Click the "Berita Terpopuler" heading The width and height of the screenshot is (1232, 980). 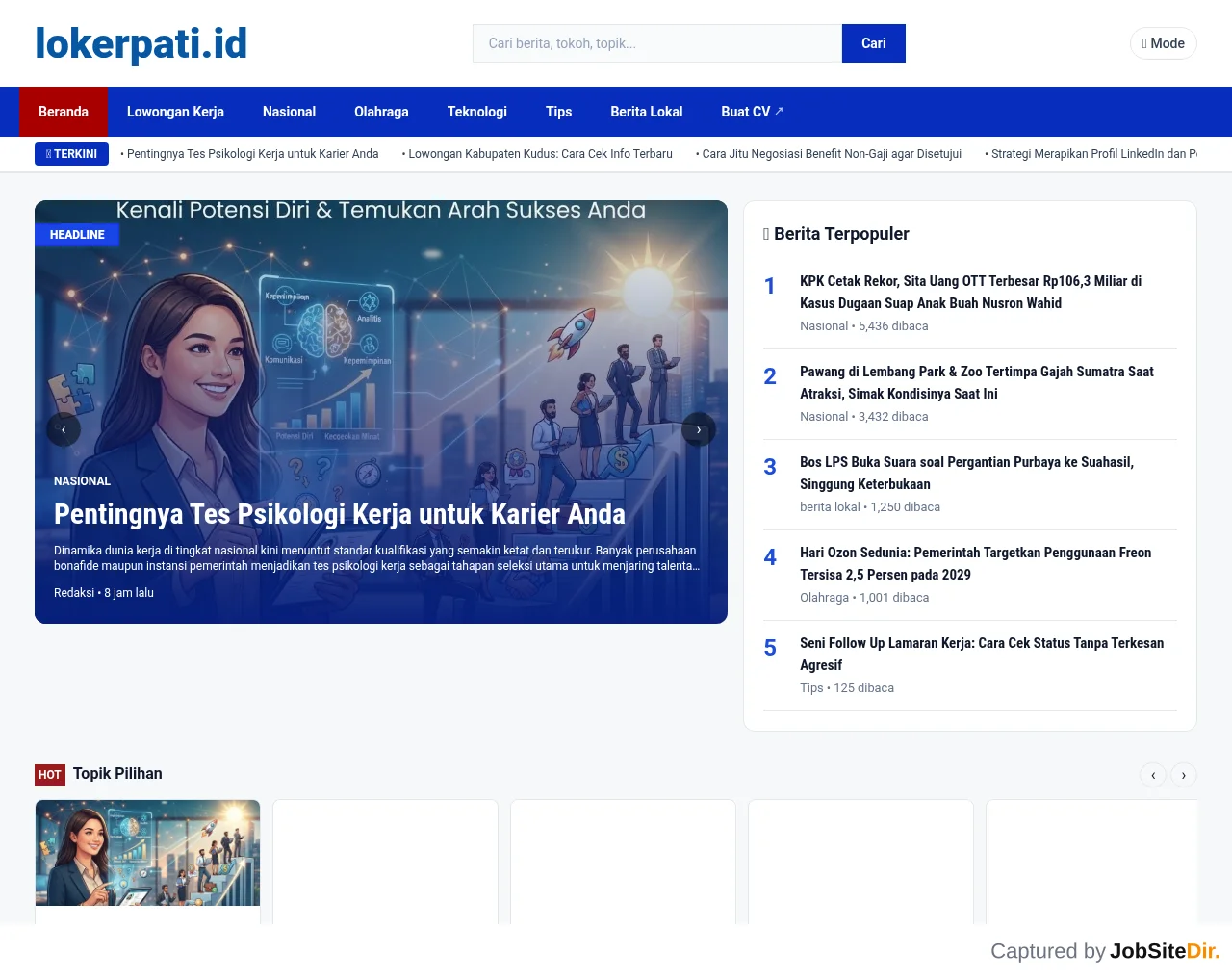835,234
